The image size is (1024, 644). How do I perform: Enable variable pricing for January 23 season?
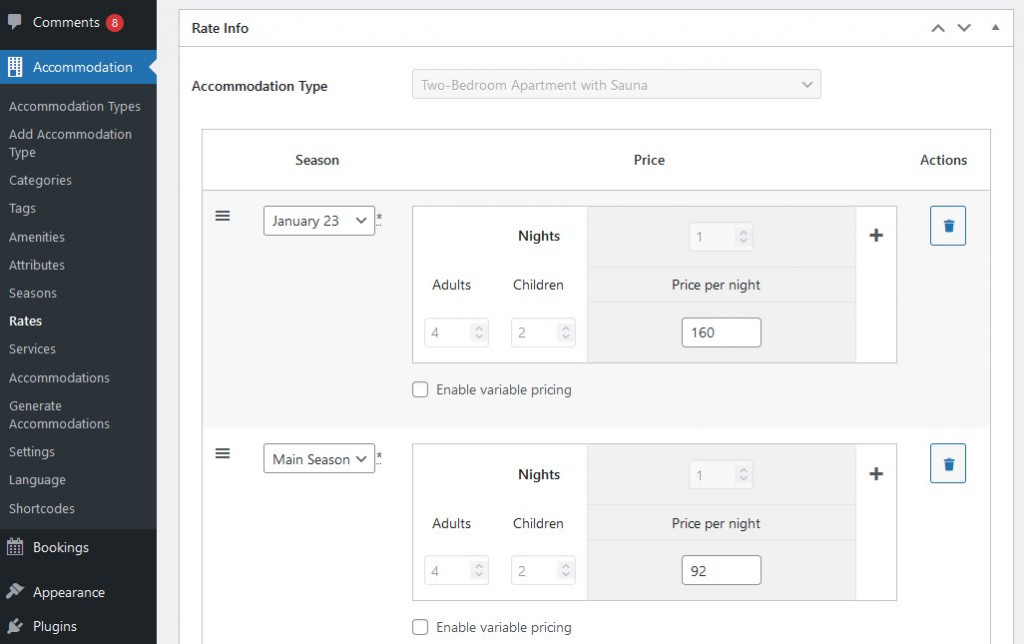pyautogui.click(x=421, y=390)
